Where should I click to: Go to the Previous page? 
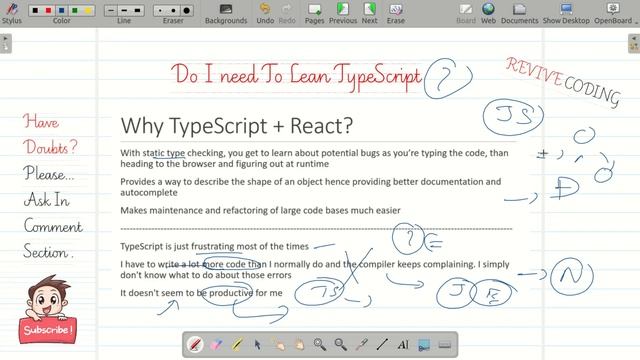pyautogui.click(x=343, y=13)
